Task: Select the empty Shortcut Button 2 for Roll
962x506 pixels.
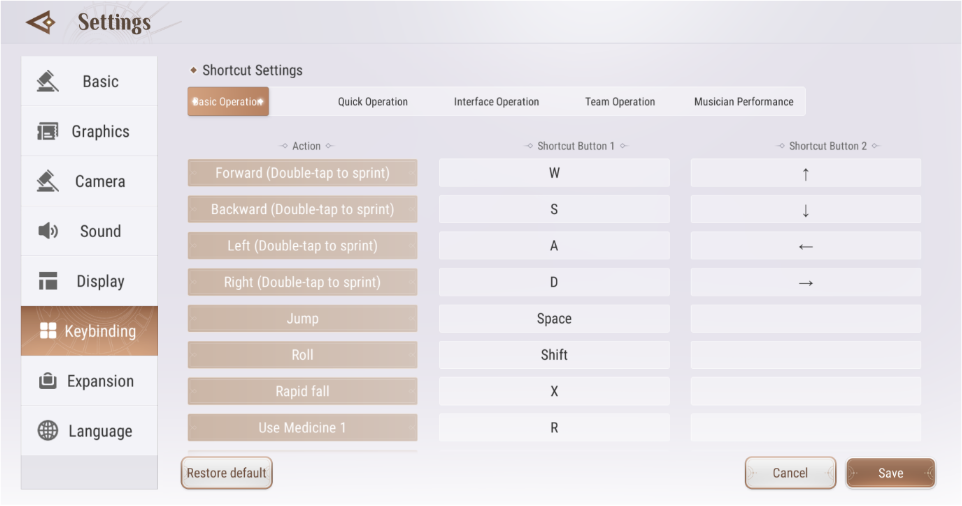Action: [x=806, y=355]
